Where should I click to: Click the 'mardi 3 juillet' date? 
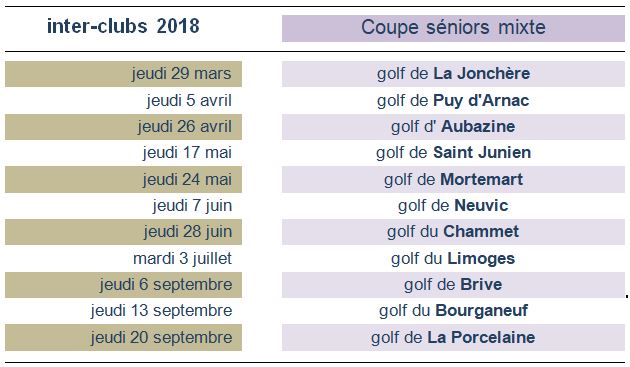(x=182, y=258)
